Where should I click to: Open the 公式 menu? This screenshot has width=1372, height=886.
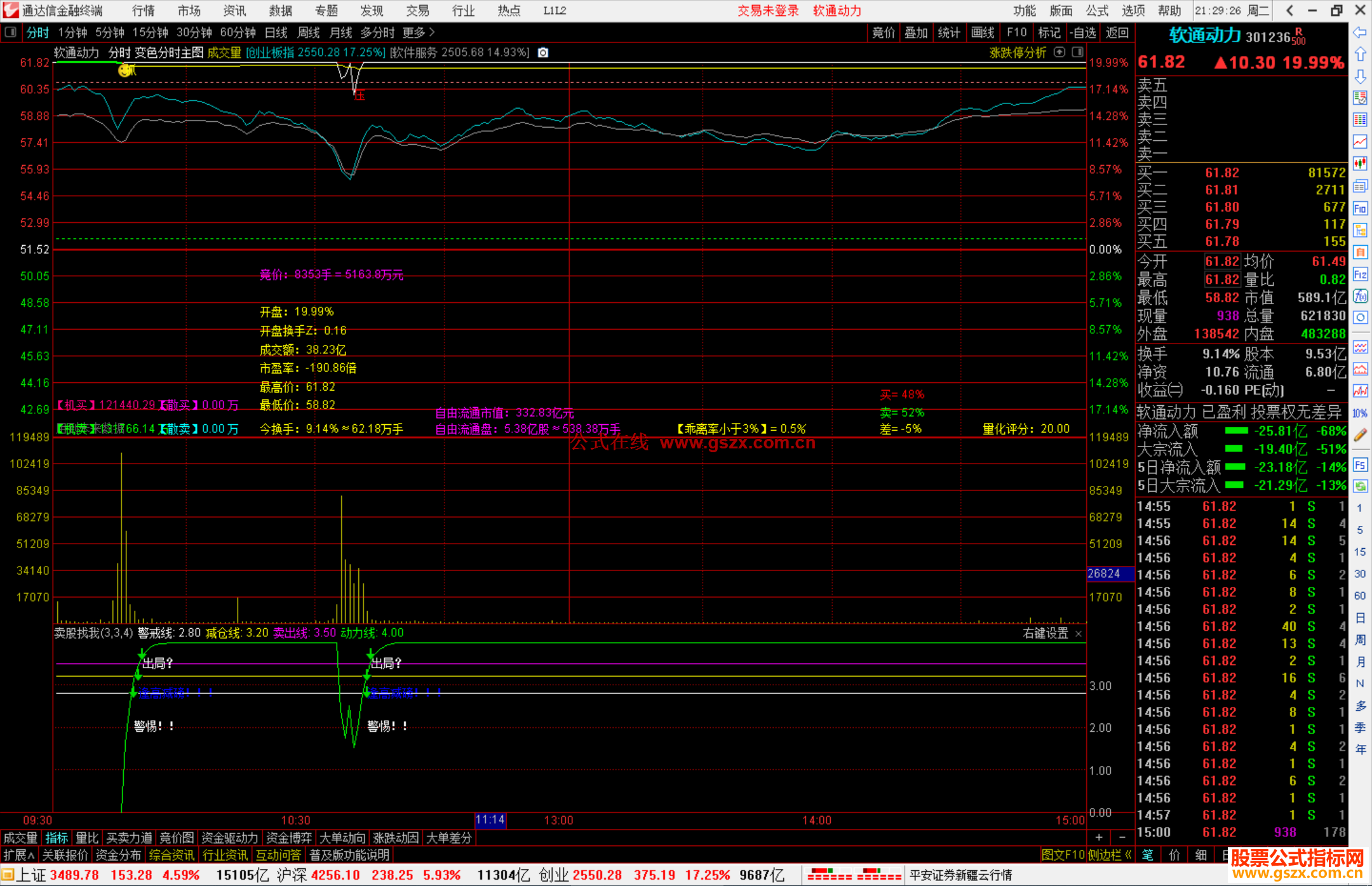click(x=1097, y=10)
